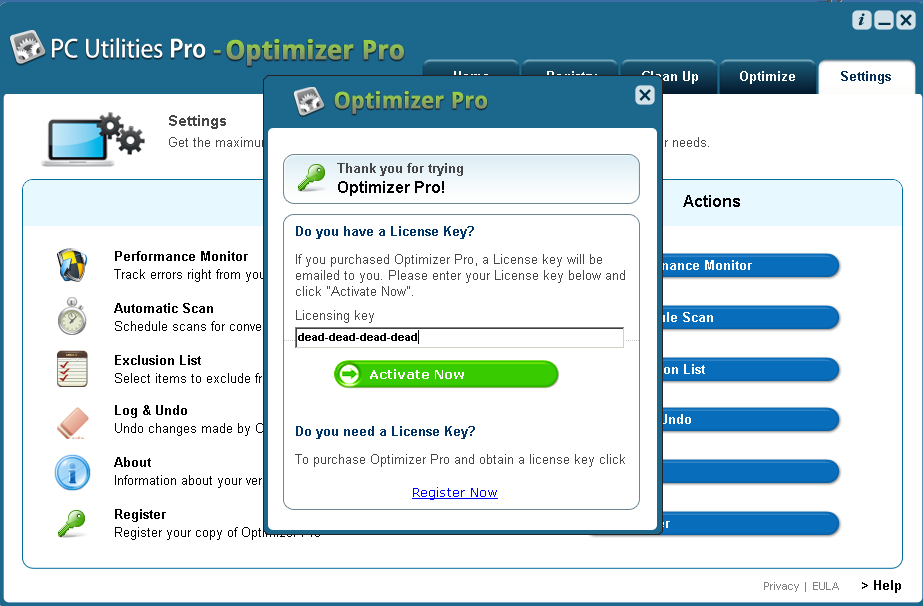Viewport: 923px width, 606px height.
Task: Click the PC Utilities Pro logo icon
Action: pyautogui.click(x=27, y=47)
